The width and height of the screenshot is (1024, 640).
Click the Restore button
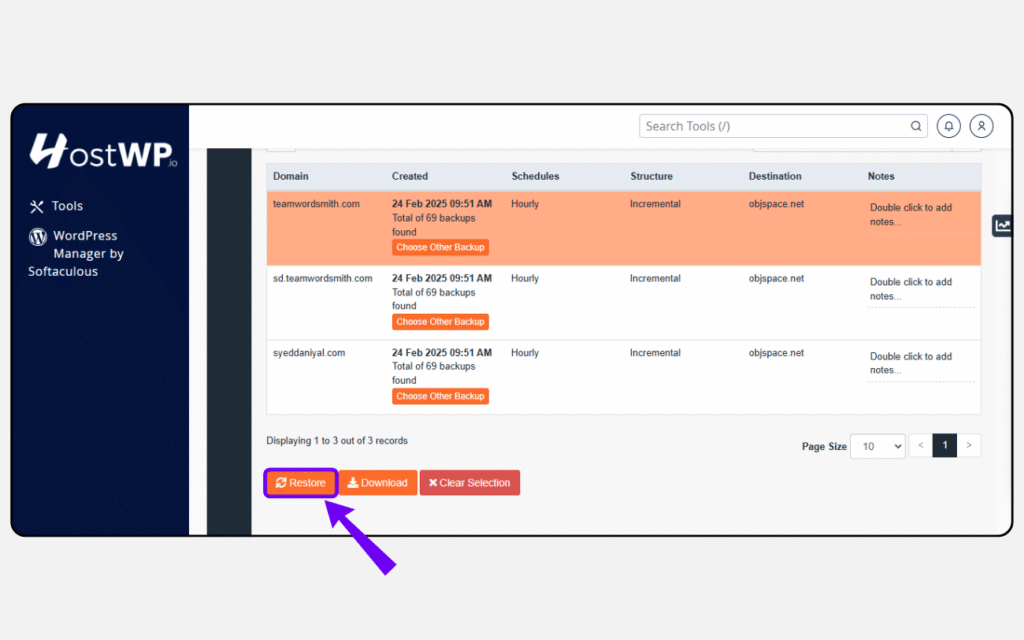[300, 482]
